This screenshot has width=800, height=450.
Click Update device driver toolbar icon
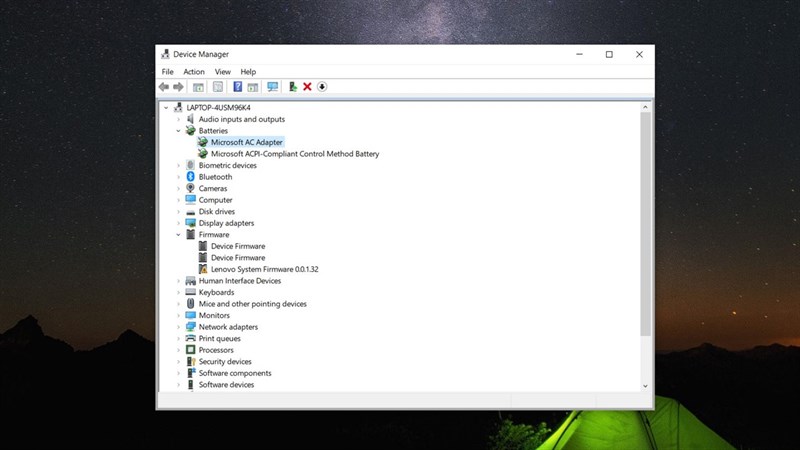pyautogui.click(x=292, y=87)
